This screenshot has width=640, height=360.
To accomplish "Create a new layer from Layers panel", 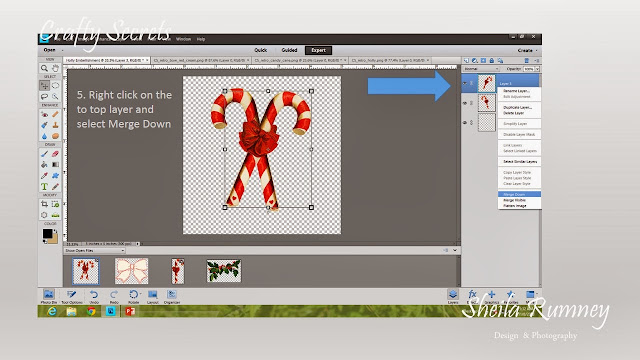I will pos(466,60).
